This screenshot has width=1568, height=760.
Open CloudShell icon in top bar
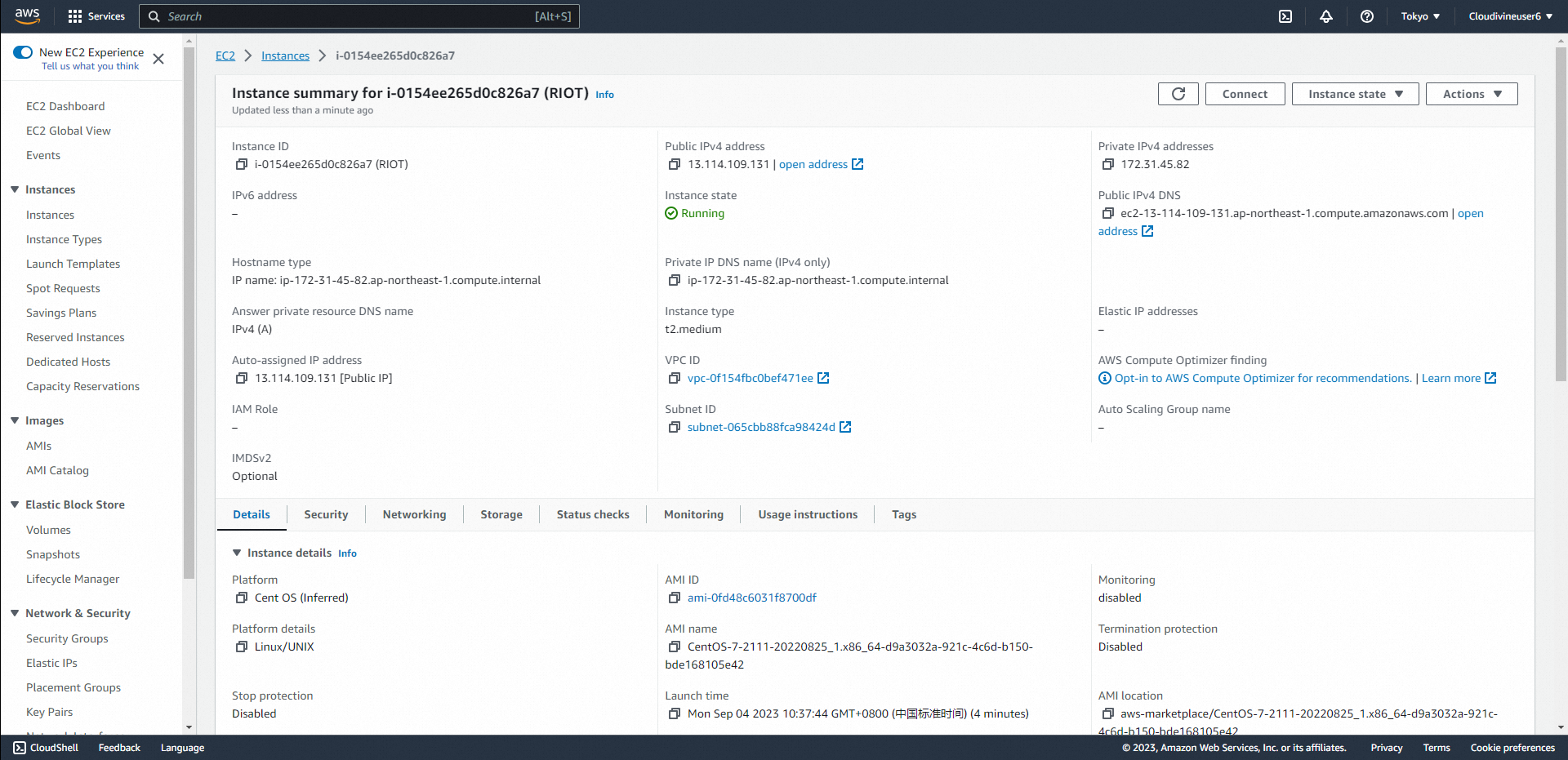click(1285, 16)
